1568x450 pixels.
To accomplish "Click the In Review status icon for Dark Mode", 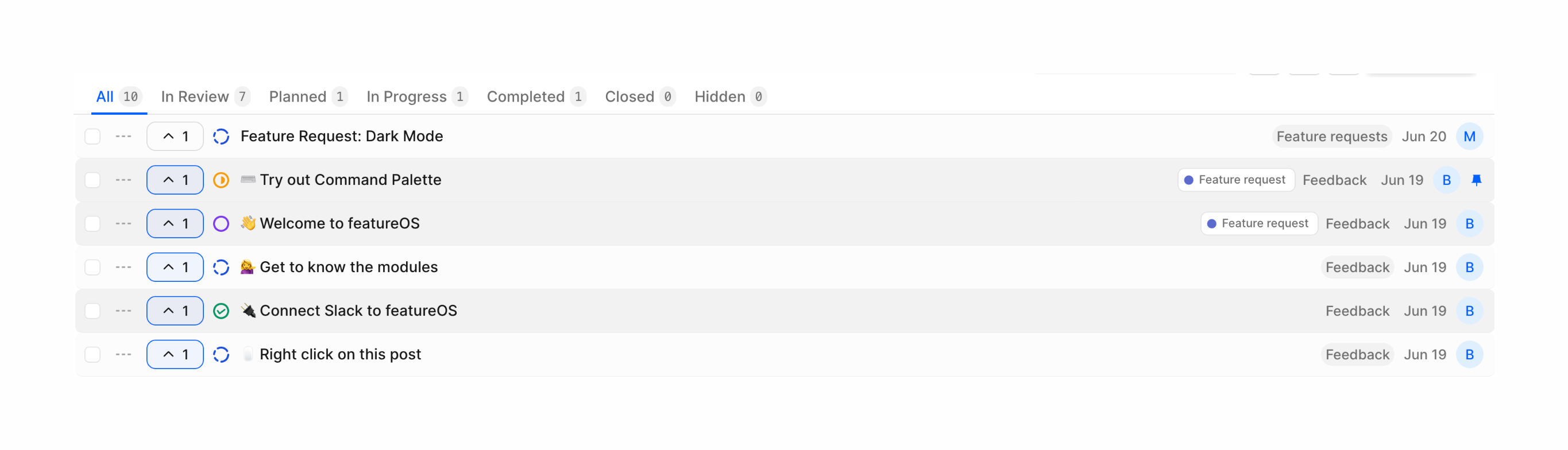I will (x=221, y=136).
